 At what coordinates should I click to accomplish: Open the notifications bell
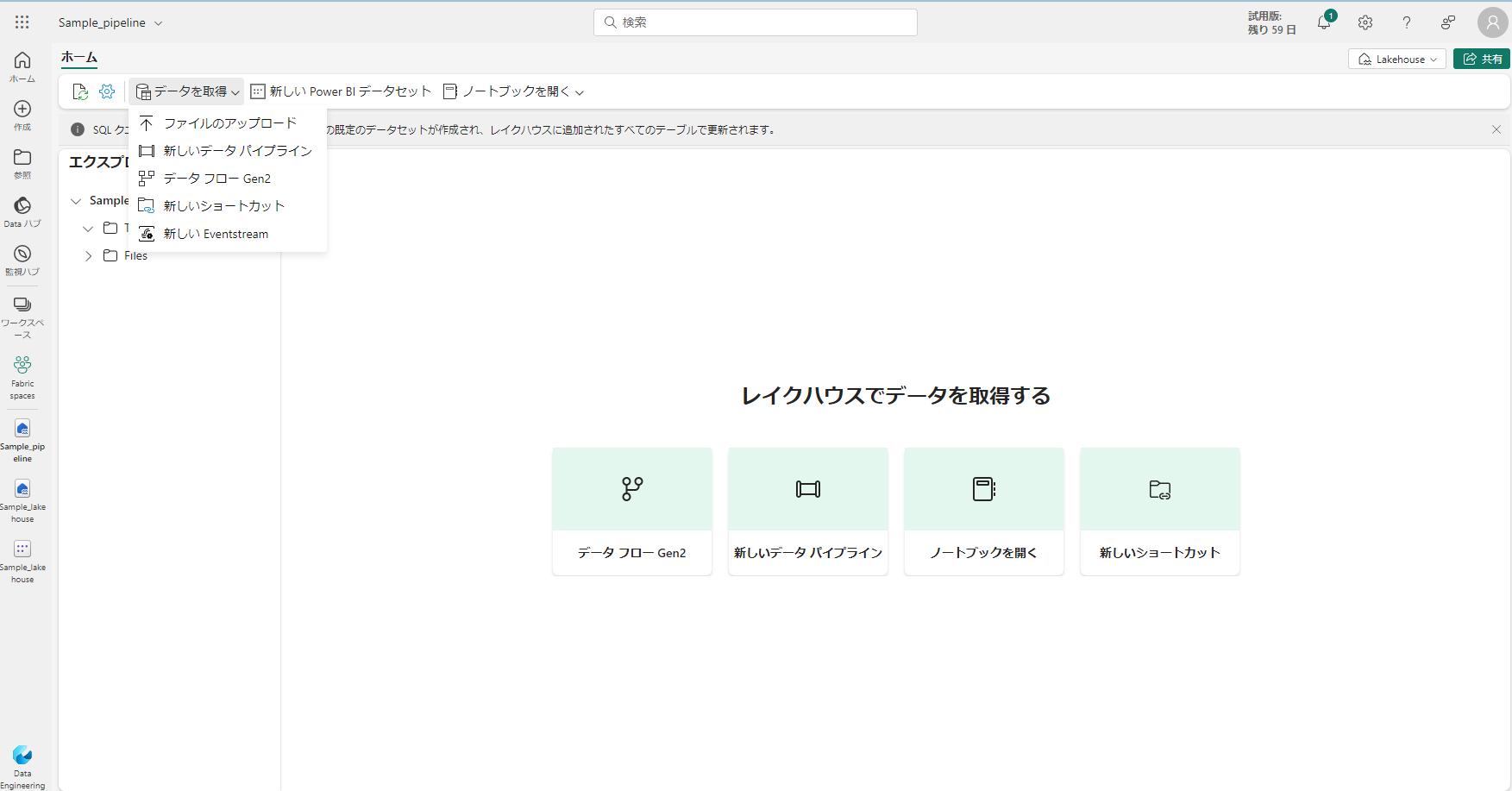[x=1324, y=22]
